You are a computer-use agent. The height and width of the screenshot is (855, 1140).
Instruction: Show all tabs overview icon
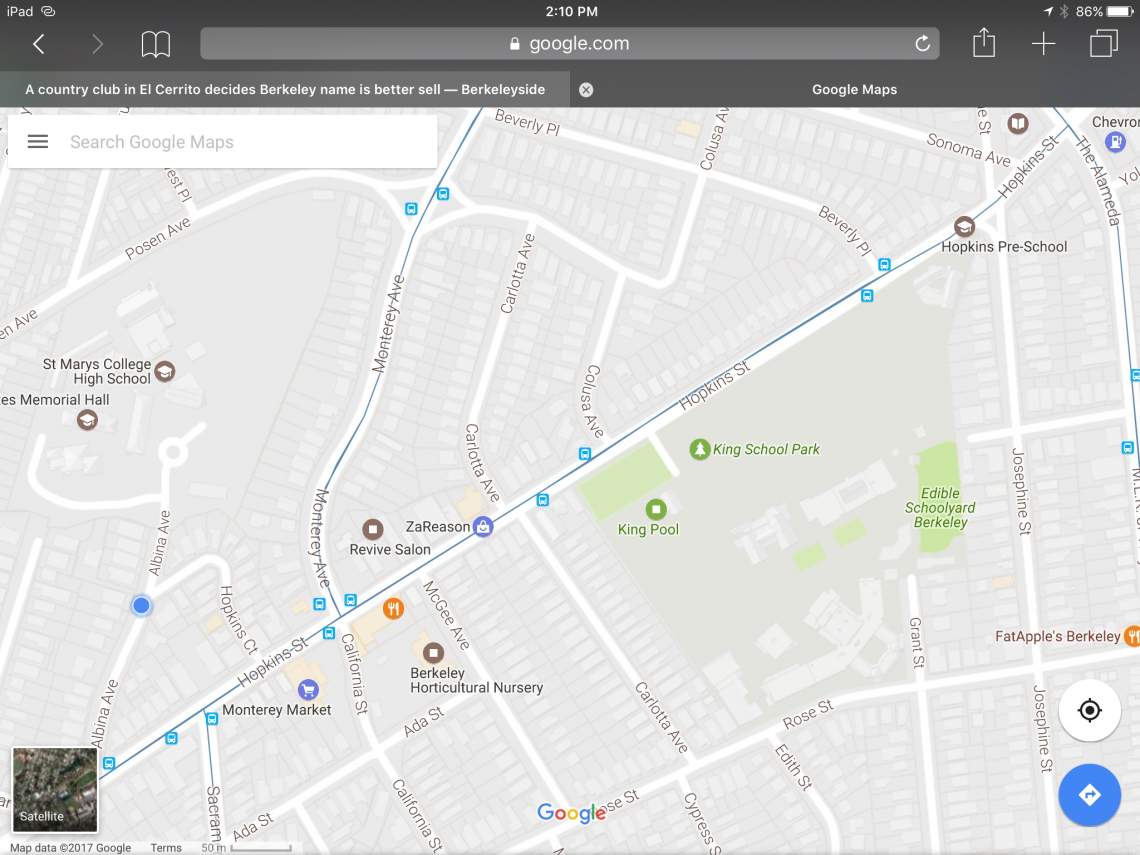pos(1103,43)
